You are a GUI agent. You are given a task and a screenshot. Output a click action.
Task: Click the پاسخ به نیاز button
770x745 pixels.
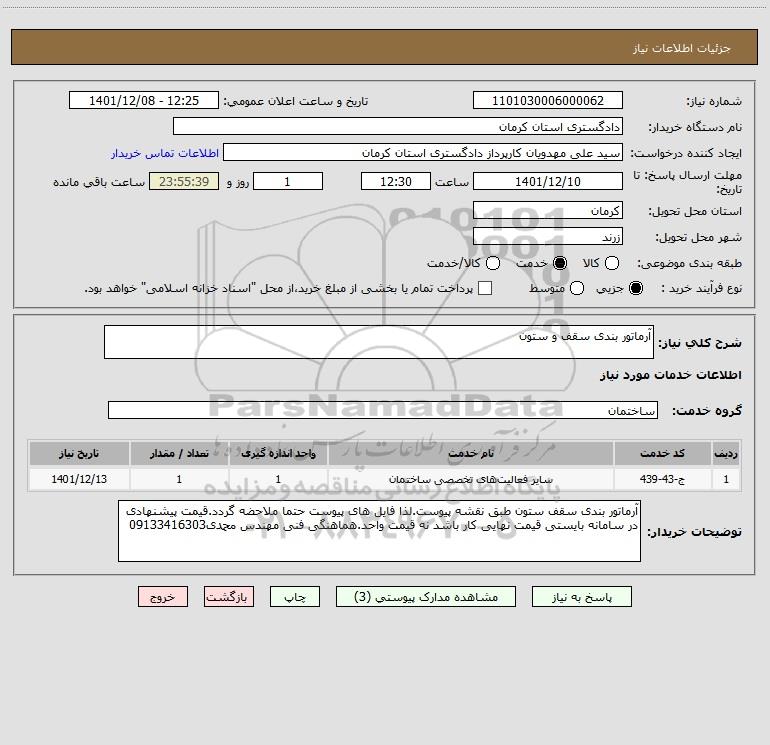point(582,597)
